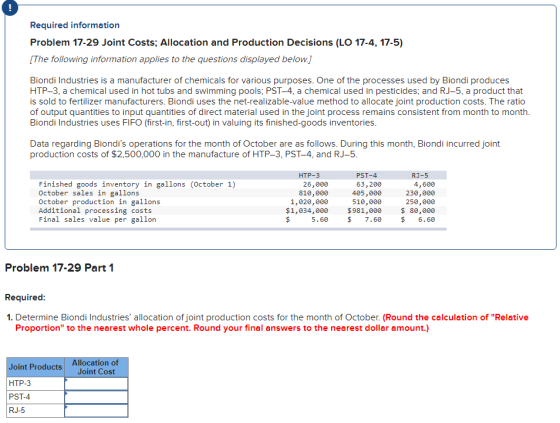Click the exclamation info icon
This screenshot has width=560, height=423.
click(x=9, y=7)
